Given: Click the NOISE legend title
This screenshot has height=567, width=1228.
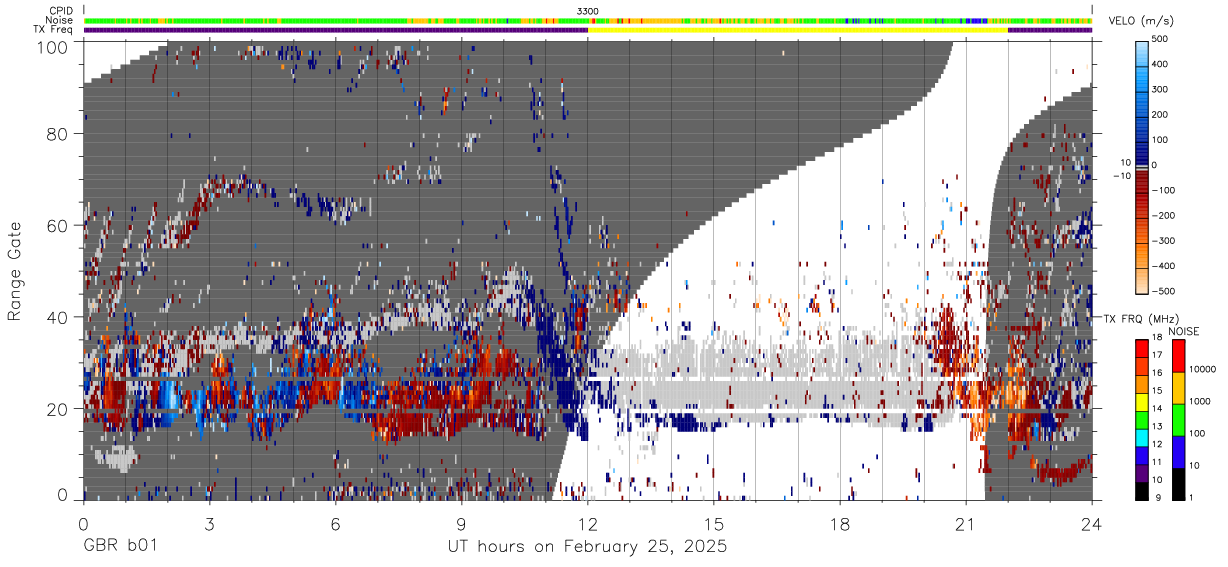Looking at the screenshot, I should 1186,330.
